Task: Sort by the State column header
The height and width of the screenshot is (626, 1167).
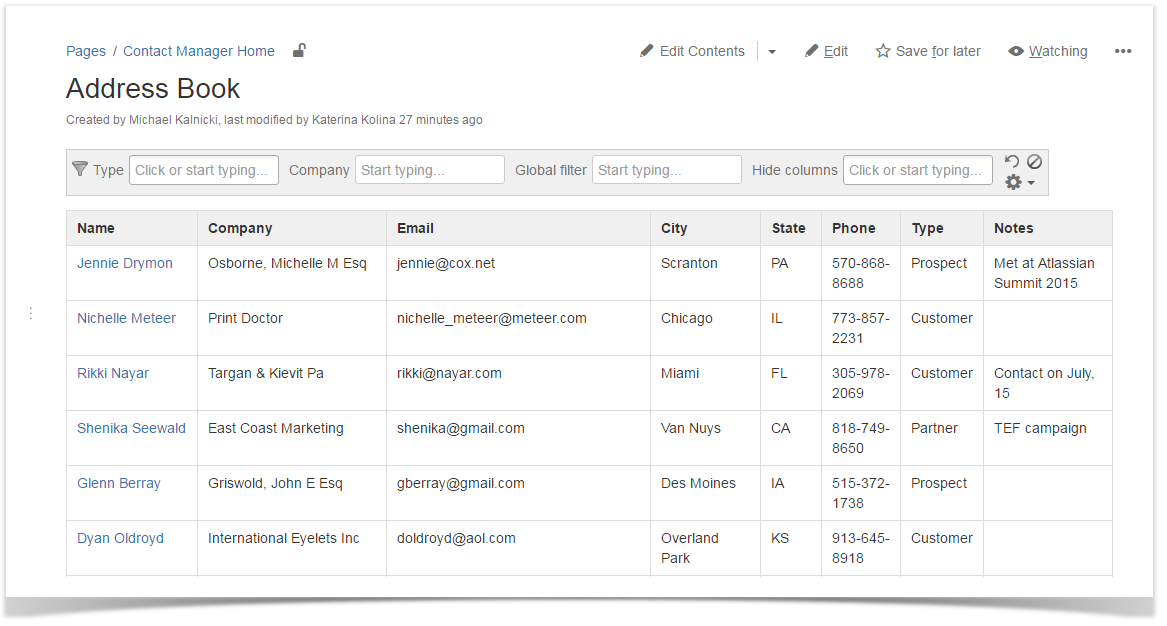Action: 789,228
